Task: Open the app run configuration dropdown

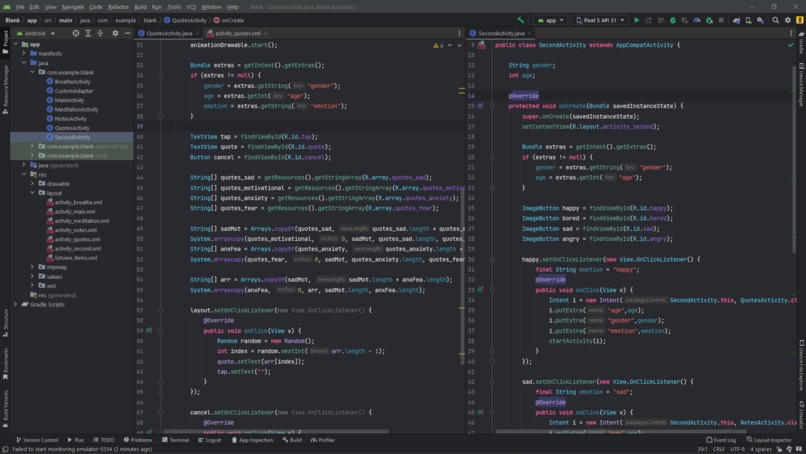Action: (551, 20)
